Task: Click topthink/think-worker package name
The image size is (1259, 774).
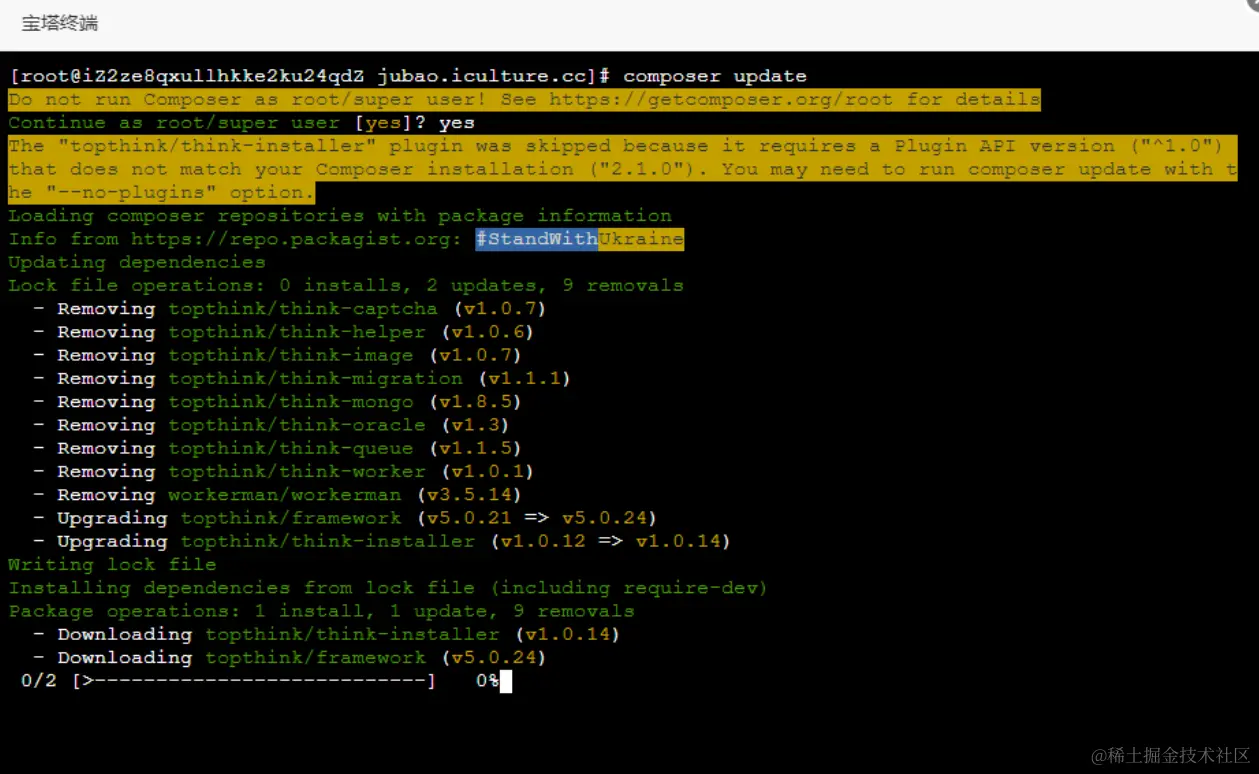Action: point(297,471)
